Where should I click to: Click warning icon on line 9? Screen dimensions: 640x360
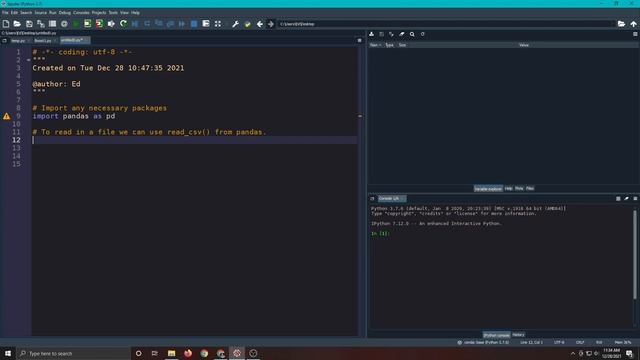click(x=7, y=116)
